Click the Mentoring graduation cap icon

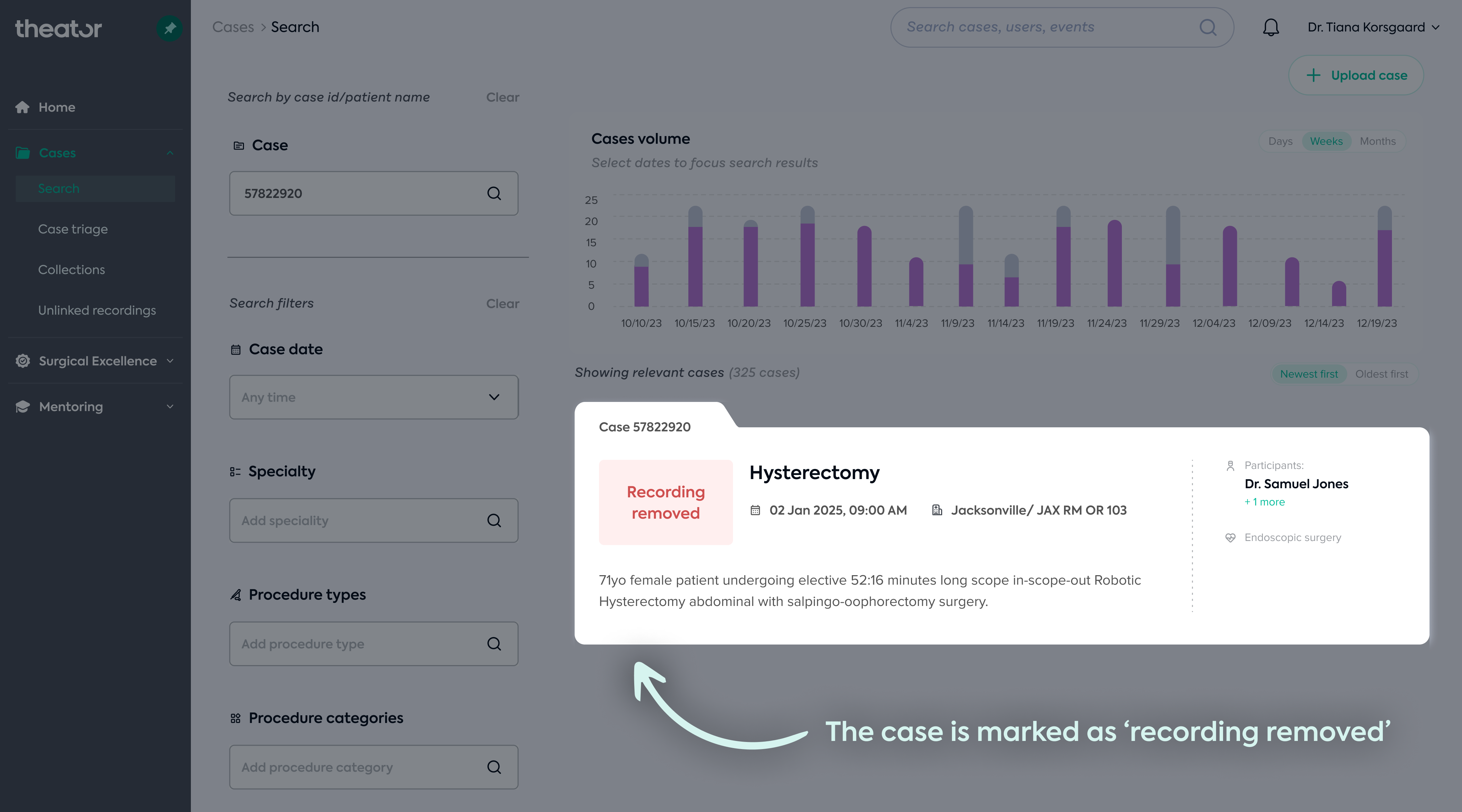[23, 407]
